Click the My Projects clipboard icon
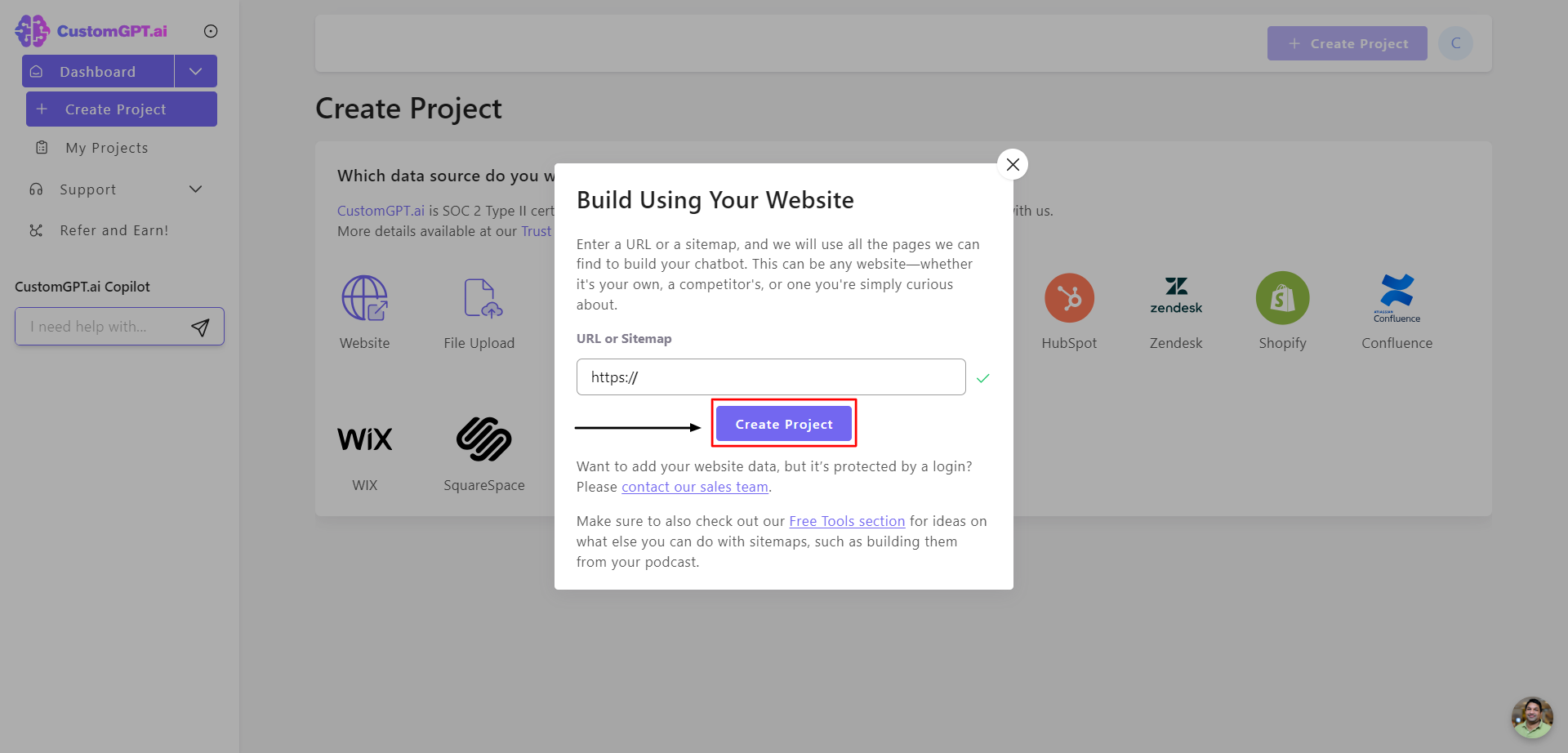This screenshot has height=753, width=1568. (42, 148)
